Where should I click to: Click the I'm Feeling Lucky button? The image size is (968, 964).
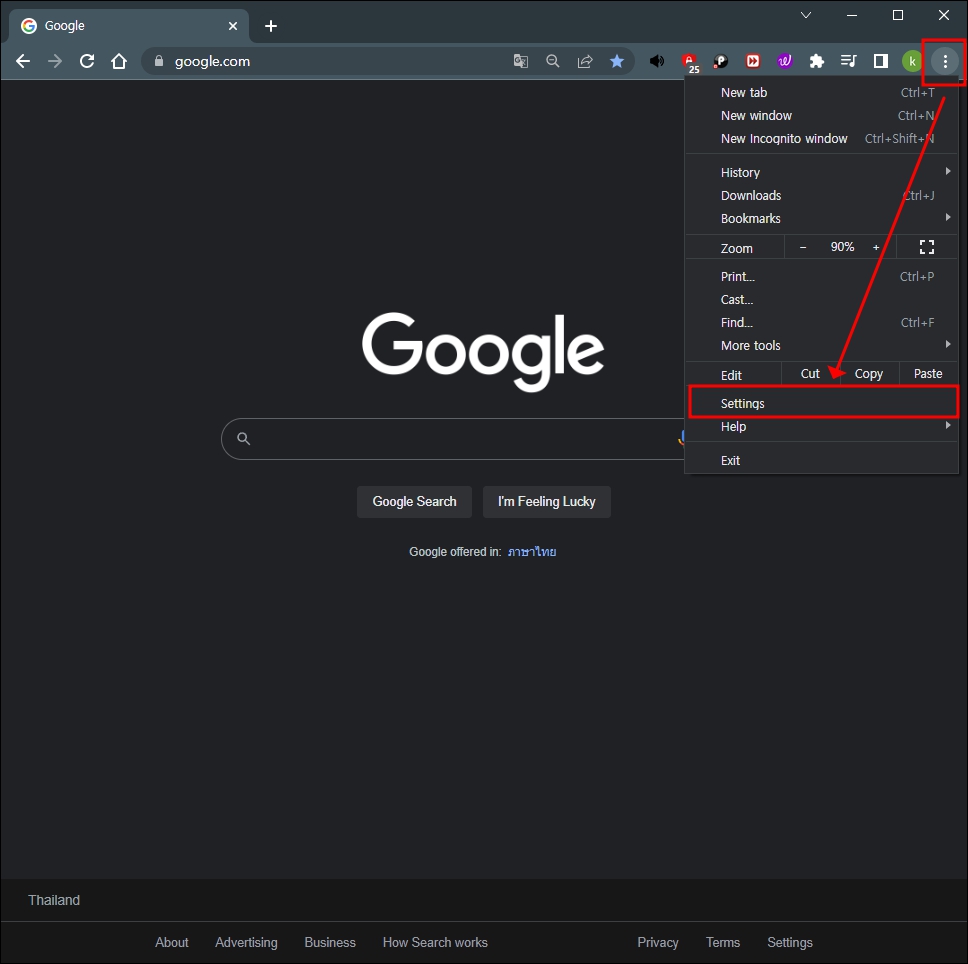click(546, 502)
